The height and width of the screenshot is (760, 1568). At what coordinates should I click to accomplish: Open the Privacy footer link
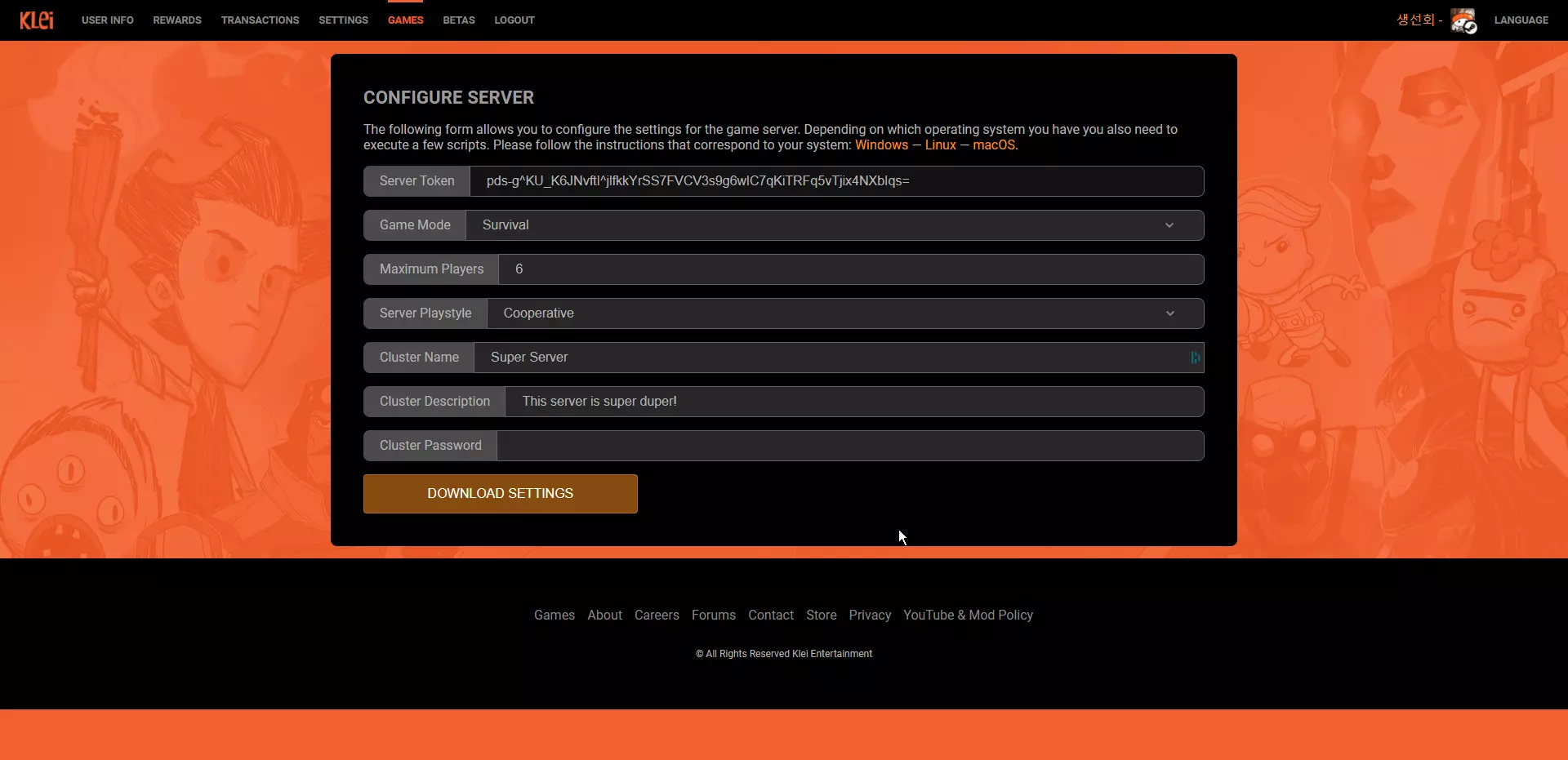click(870, 616)
